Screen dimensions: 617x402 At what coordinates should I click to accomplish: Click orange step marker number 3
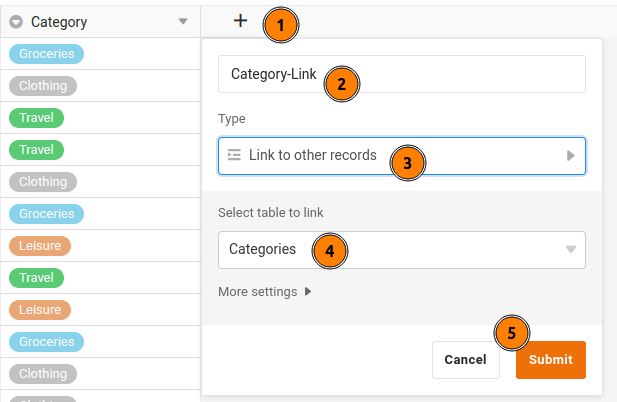(x=408, y=162)
